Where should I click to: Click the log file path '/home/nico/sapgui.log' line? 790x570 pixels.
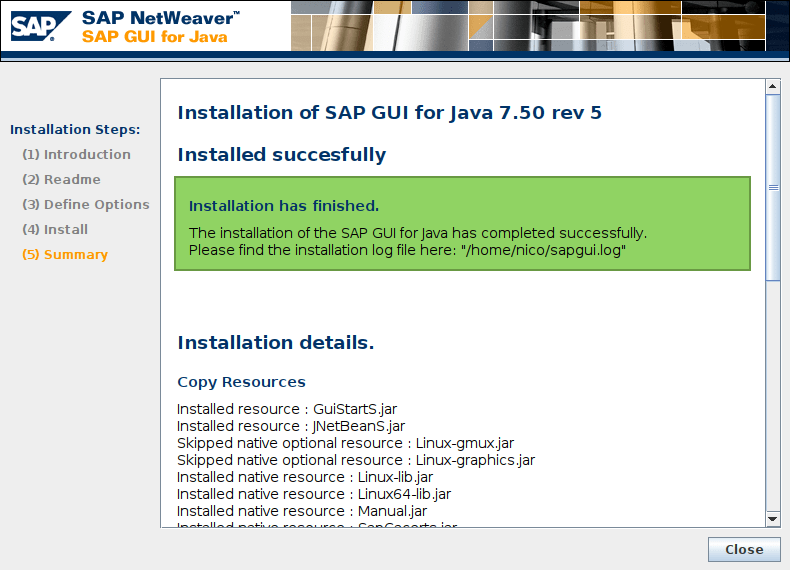(x=407, y=250)
